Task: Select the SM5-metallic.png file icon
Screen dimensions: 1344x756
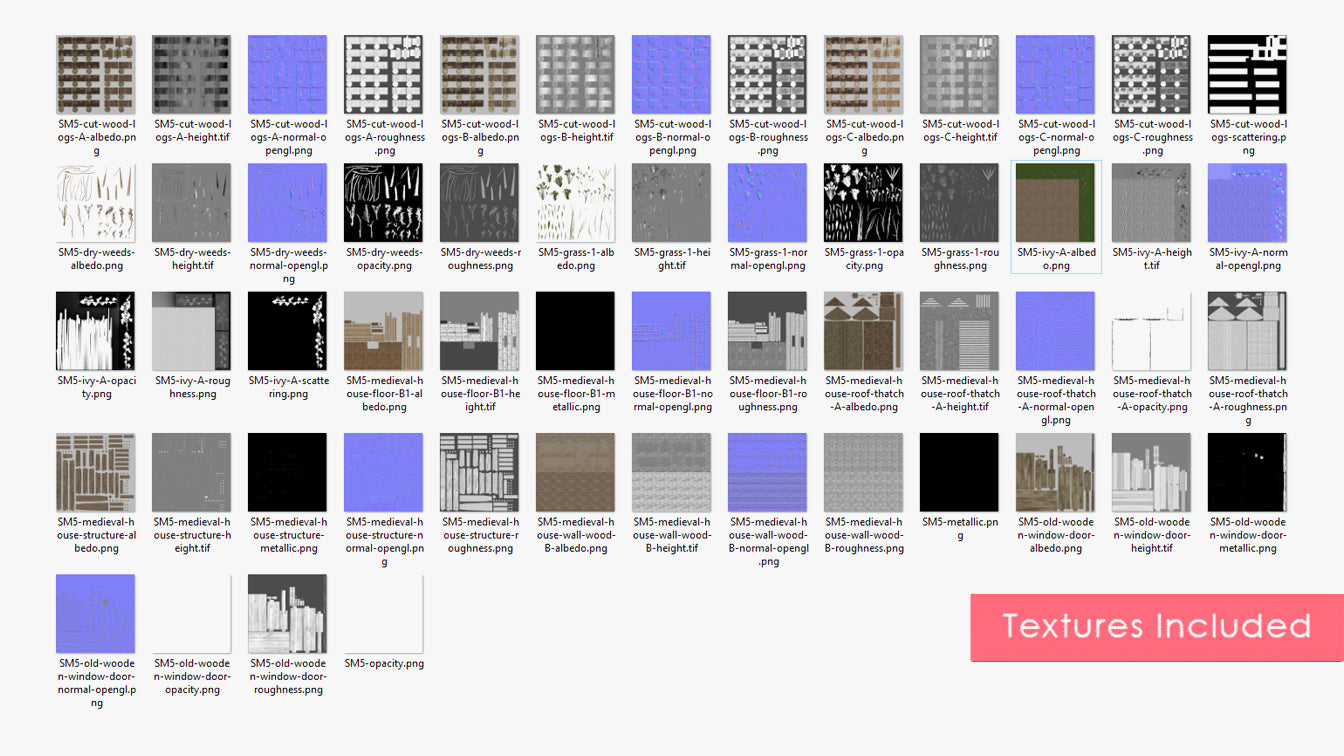Action: point(959,472)
